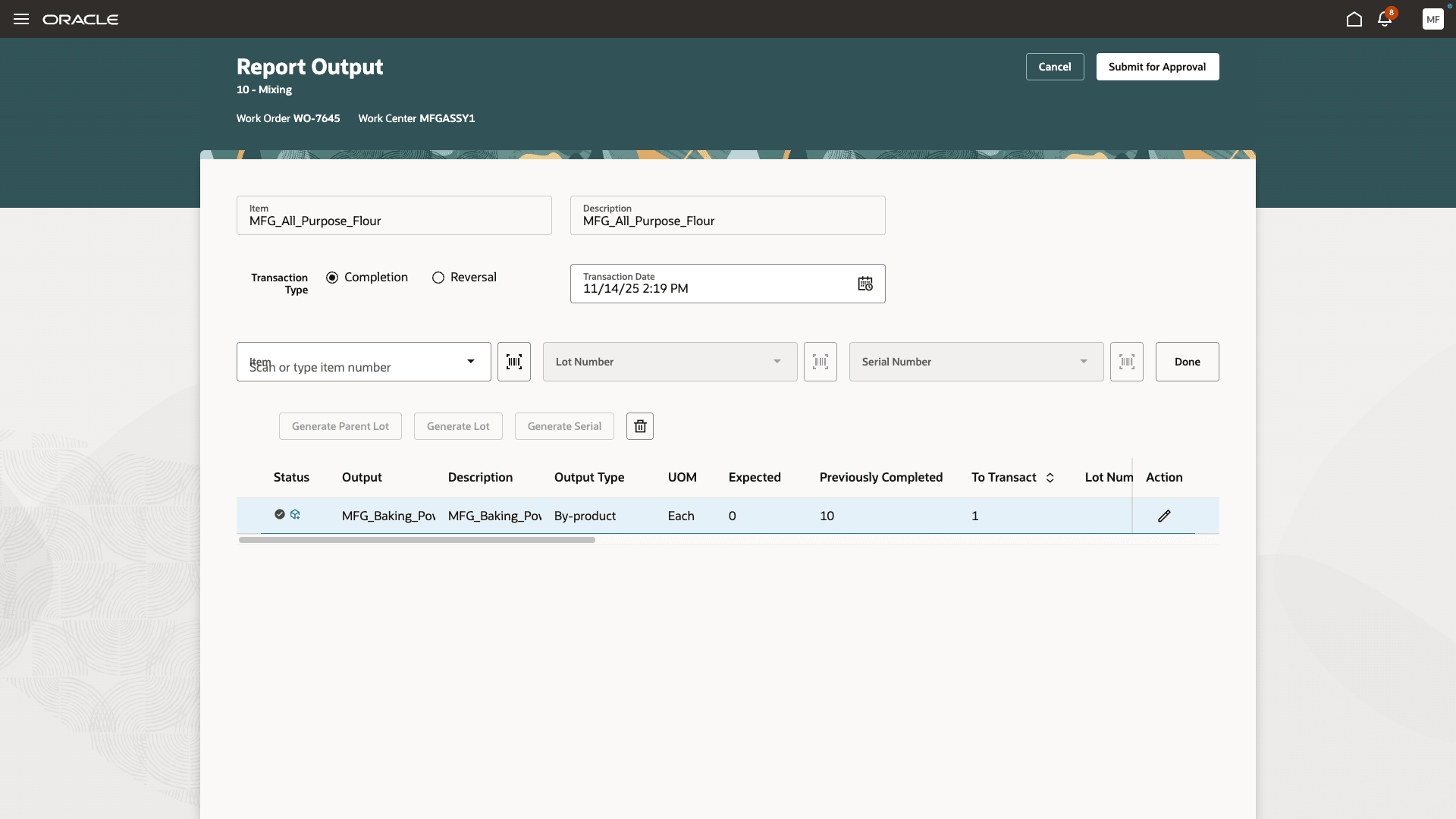Screen dimensions: 1456x819
Task: Click the Transaction Date input field
Action: [x=705, y=288]
